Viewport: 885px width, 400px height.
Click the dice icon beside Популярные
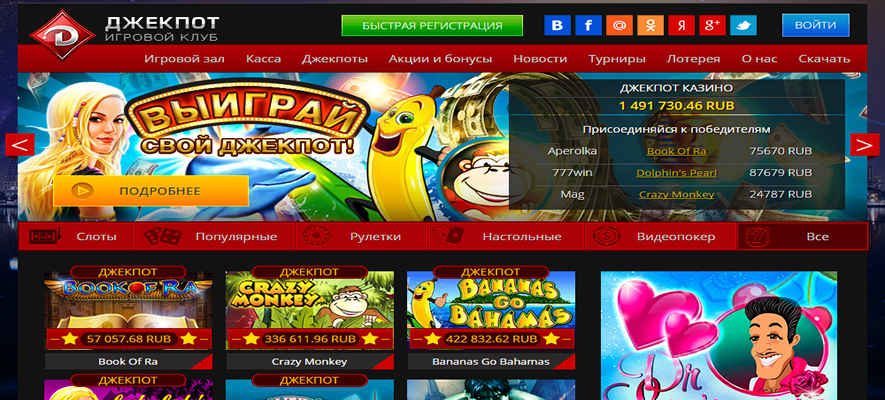point(163,236)
